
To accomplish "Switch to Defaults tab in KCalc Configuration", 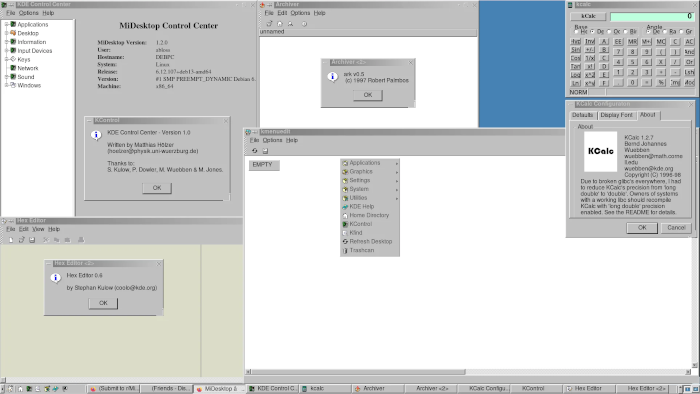I will pyautogui.click(x=583, y=115).
